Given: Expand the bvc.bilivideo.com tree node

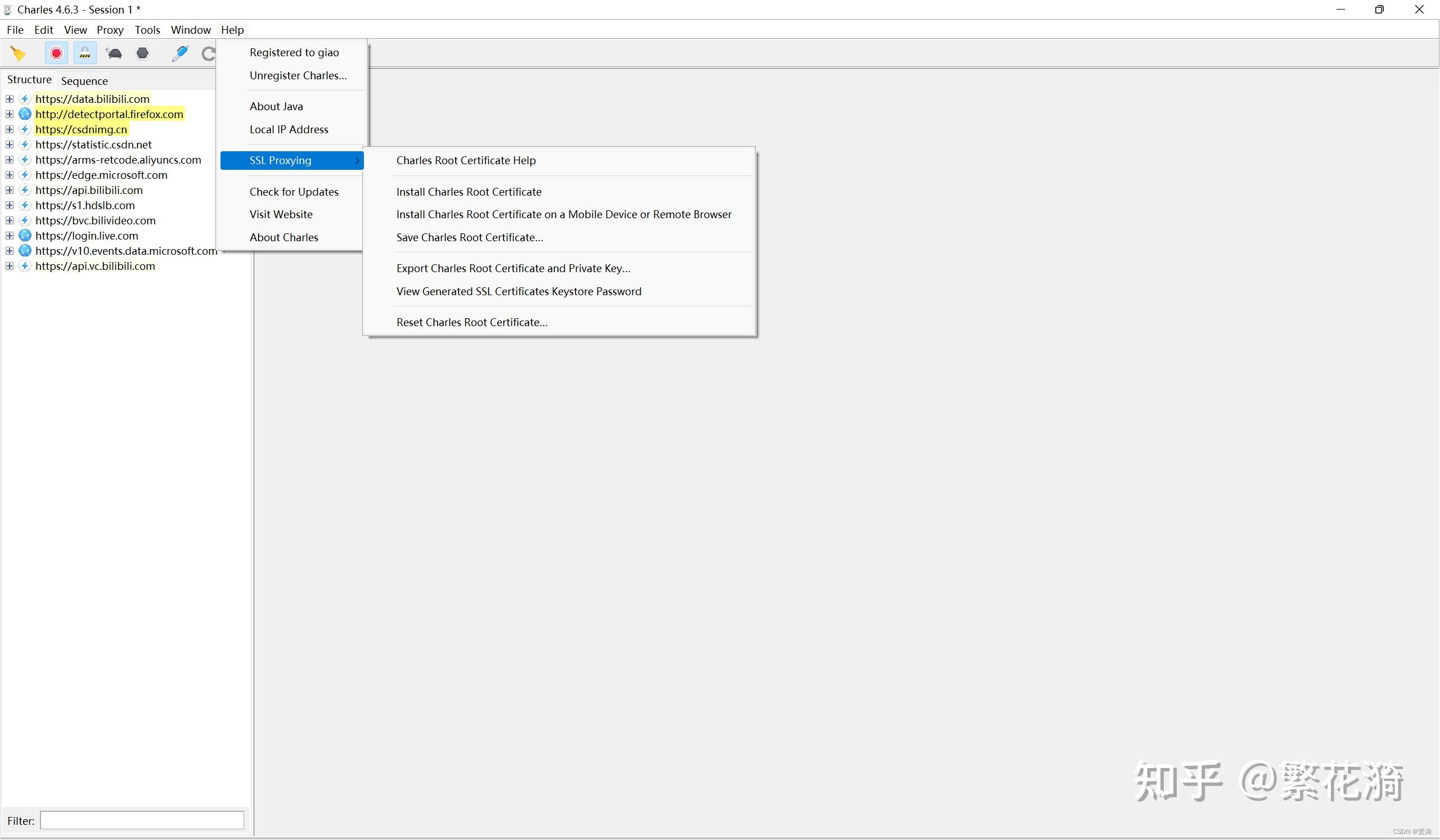Looking at the screenshot, I should (9, 220).
